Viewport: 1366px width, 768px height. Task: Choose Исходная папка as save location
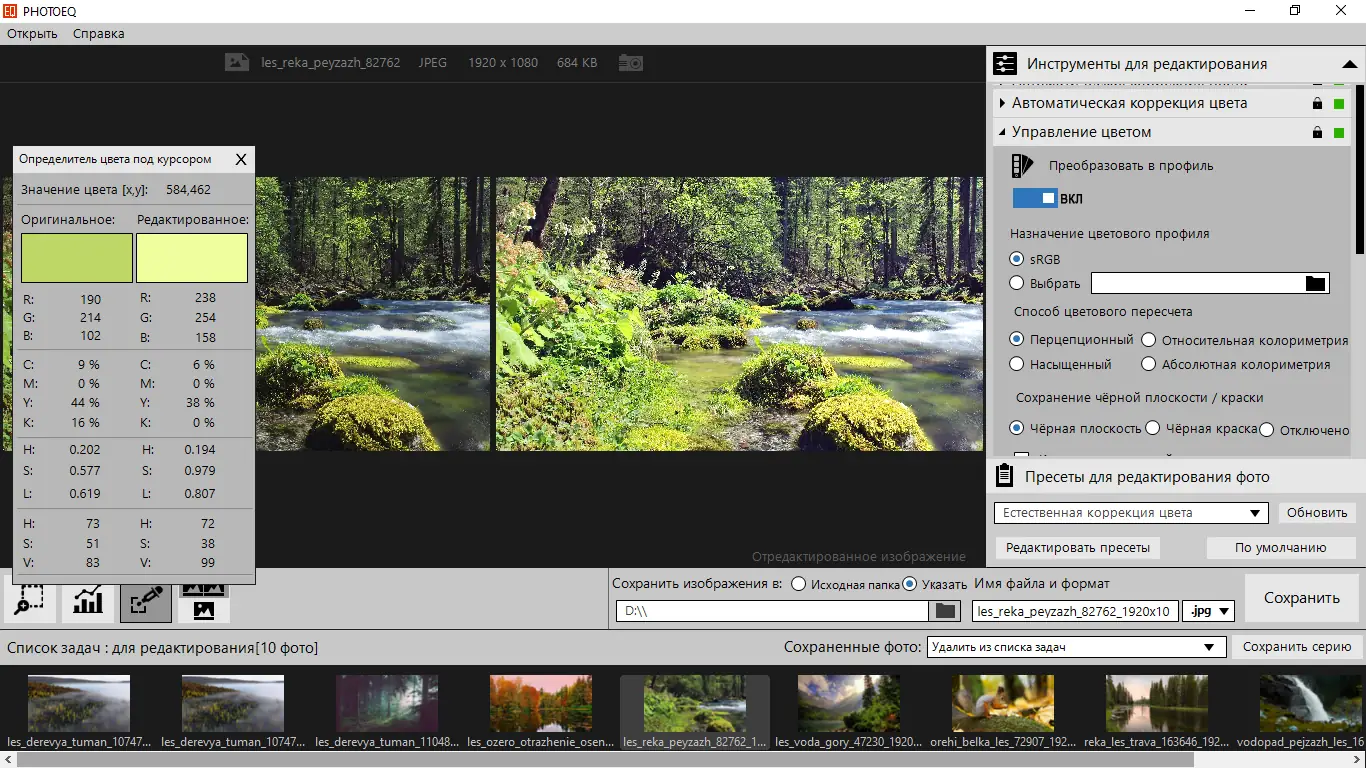[x=798, y=584]
